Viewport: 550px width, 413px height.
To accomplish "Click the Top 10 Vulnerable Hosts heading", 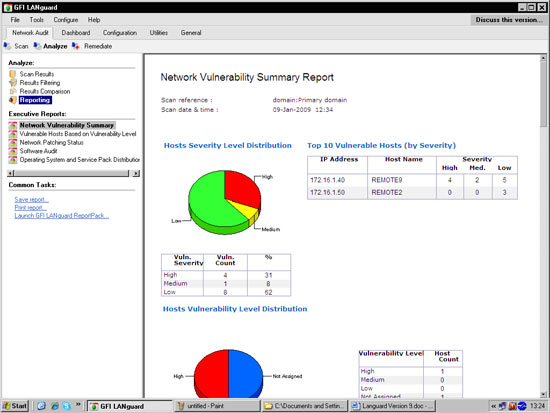I will [381, 145].
